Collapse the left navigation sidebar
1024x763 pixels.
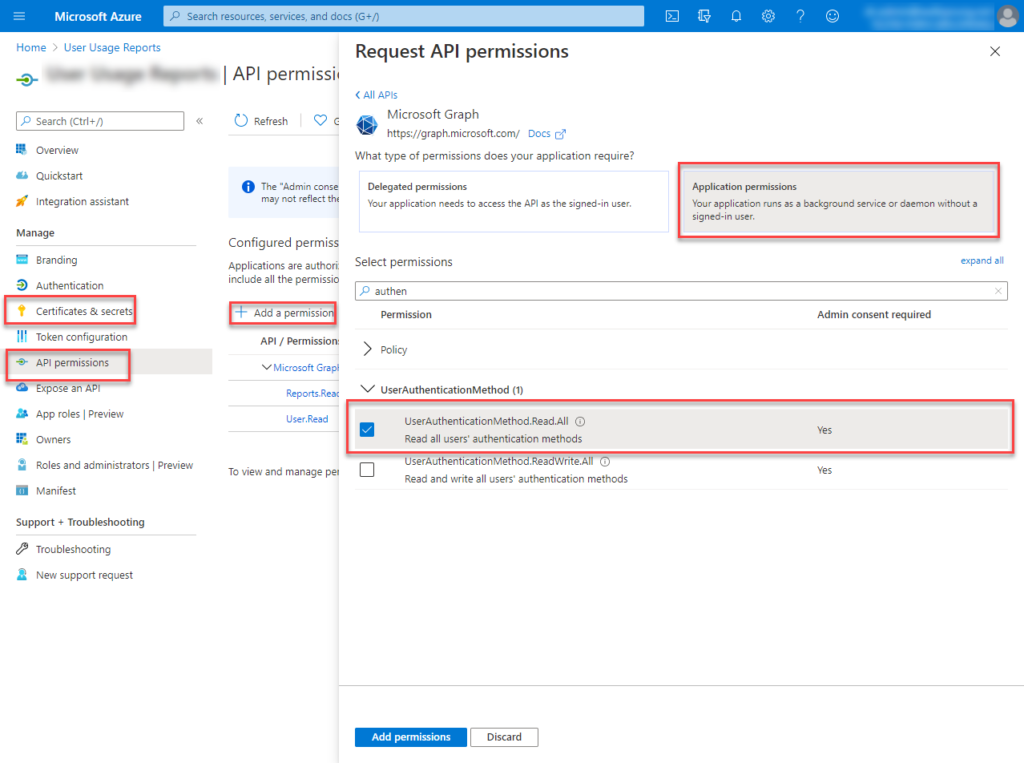[200, 121]
